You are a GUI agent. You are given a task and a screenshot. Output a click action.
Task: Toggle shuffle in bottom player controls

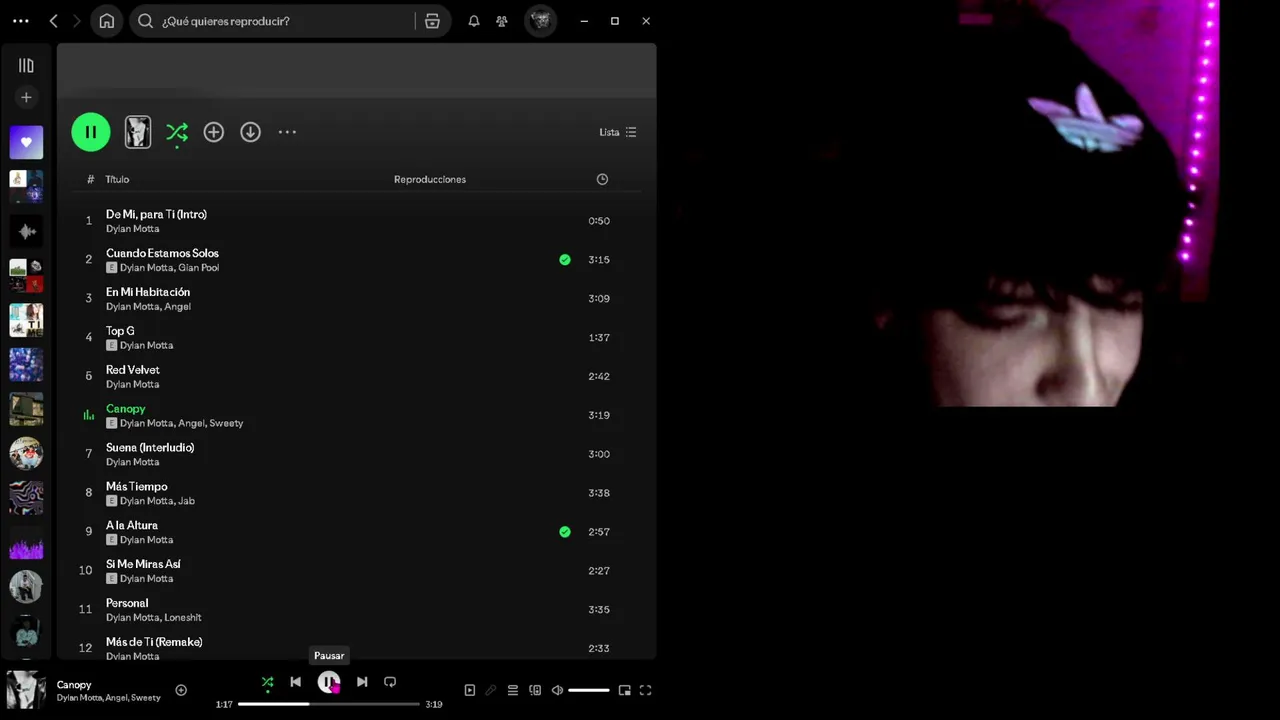click(267, 682)
